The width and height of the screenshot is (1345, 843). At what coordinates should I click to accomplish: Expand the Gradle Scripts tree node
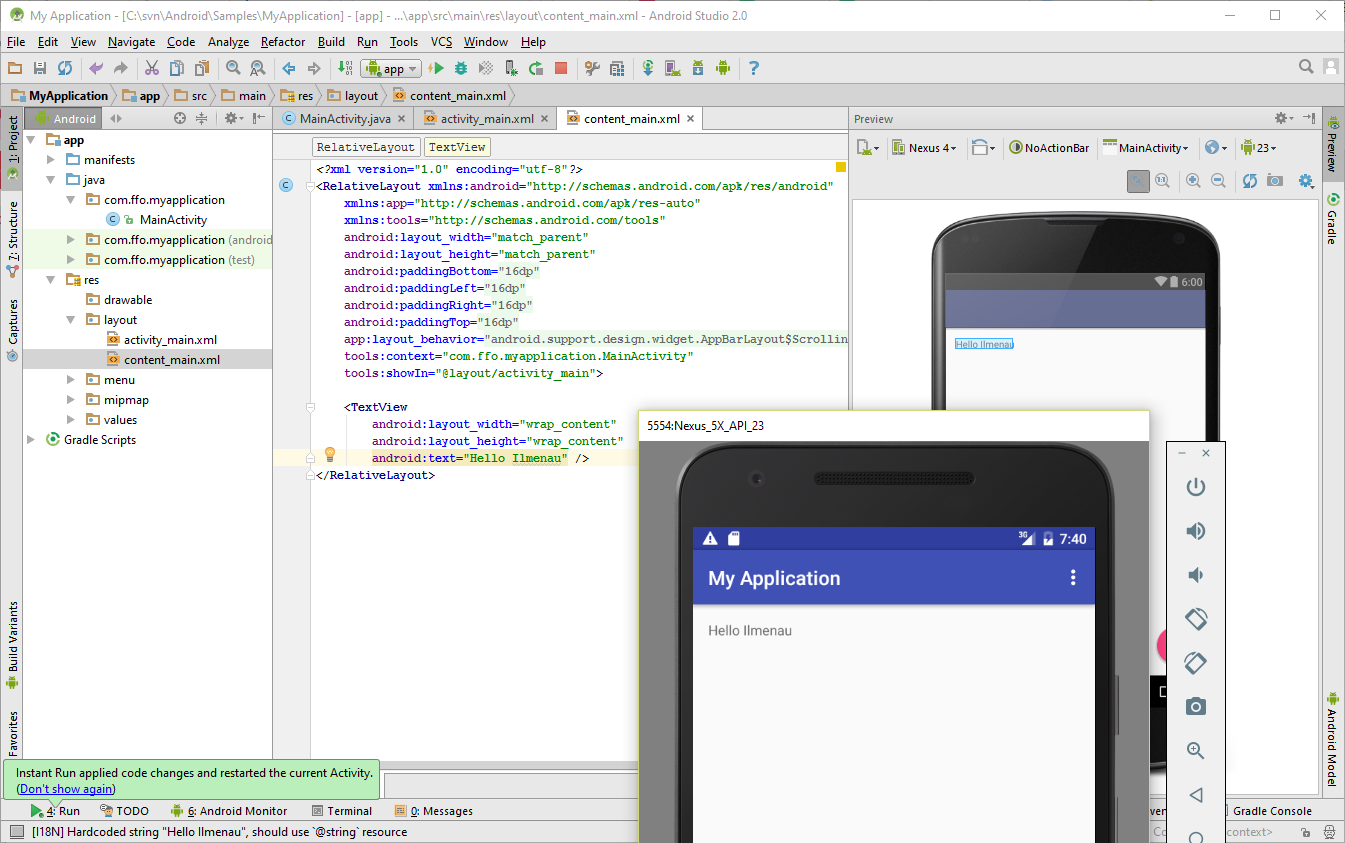coord(32,440)
